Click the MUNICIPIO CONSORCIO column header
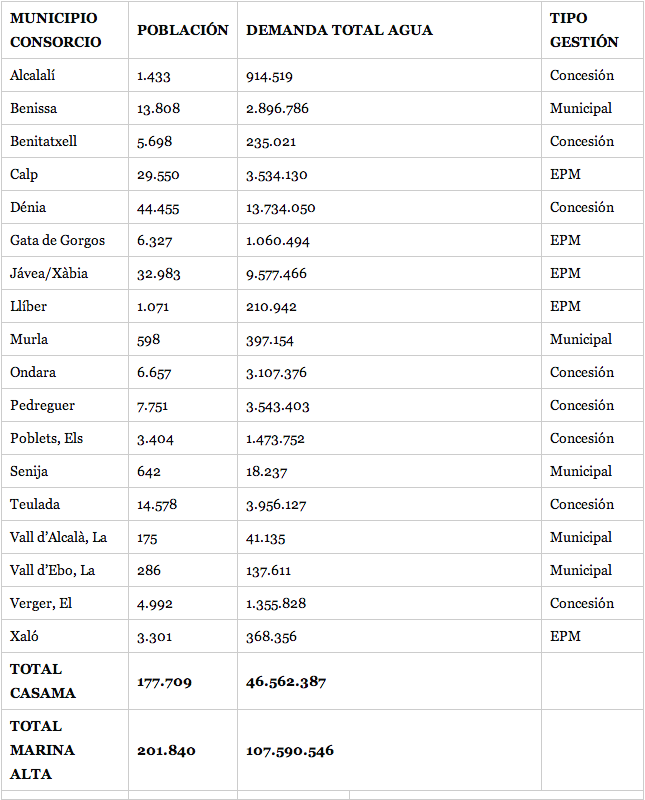 (x=55, y=30)
